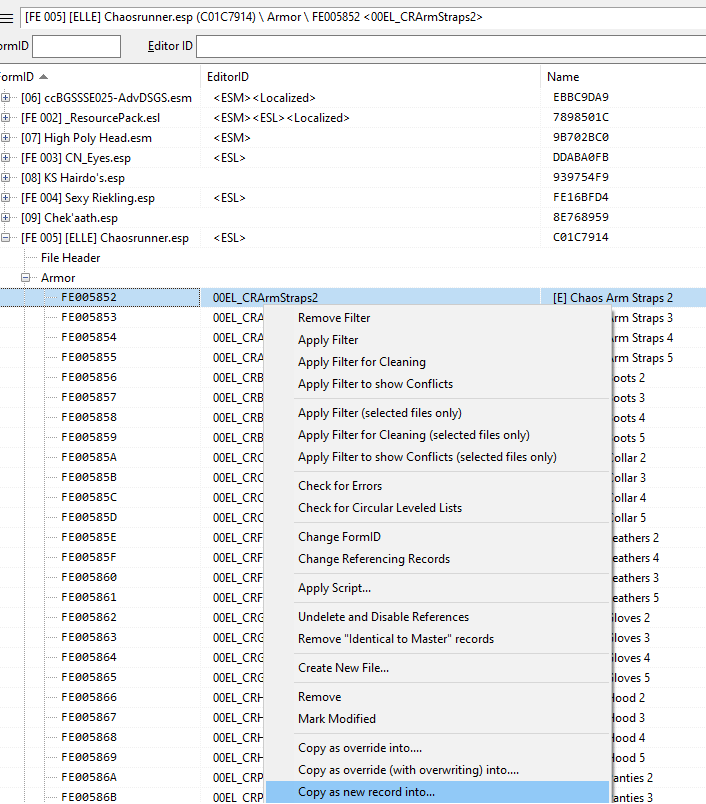Select the Armor tree item
The image size is (706, 804).
point(58,278)
